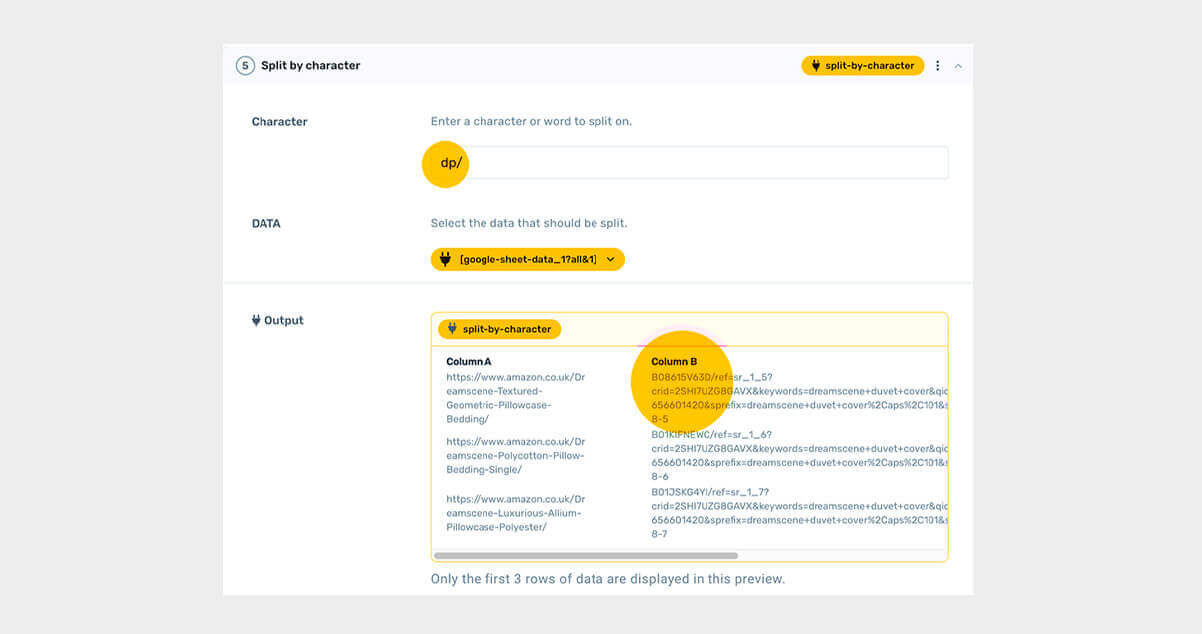This screenshot has height=634, width=1202.
Task: Select the highlighted dp/ value in the input
Action: point(446,161)
